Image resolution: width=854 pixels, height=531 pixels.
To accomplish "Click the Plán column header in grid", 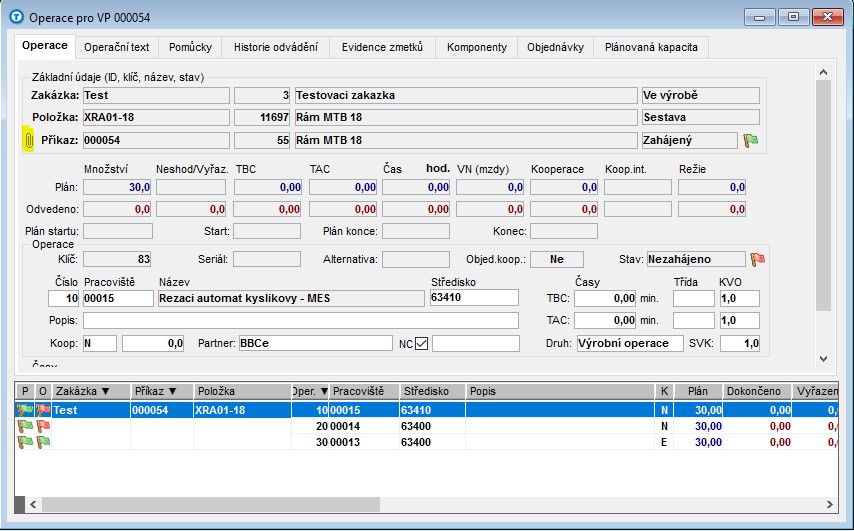I will click(698, 391).
